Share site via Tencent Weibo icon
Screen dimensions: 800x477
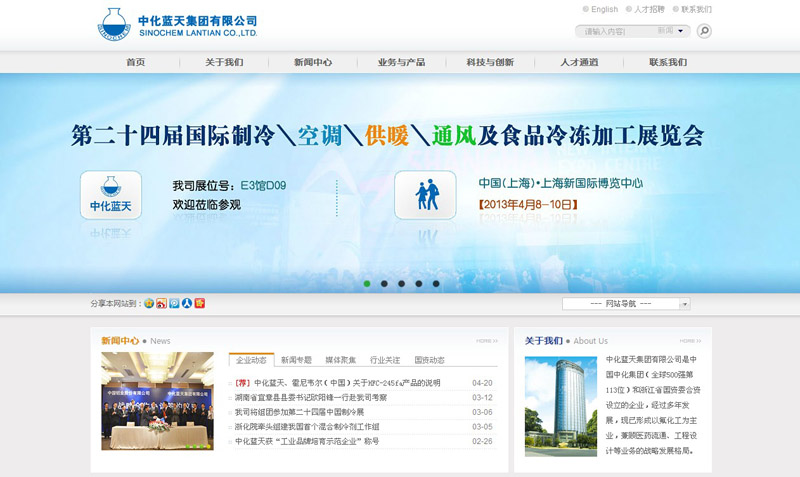pyautogui.click(x=174, y=303)
